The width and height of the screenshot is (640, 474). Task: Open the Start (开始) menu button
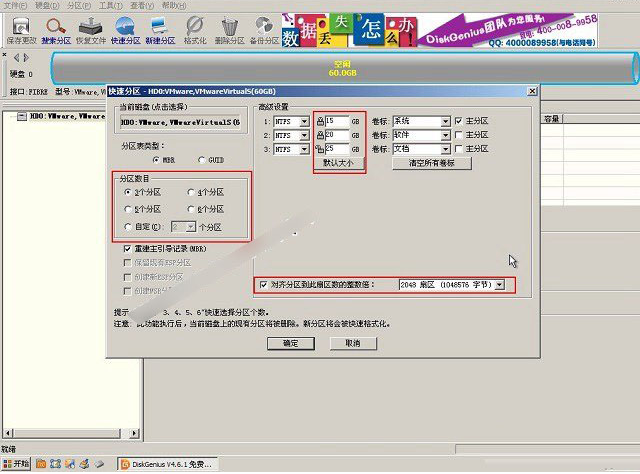point(16,464)
